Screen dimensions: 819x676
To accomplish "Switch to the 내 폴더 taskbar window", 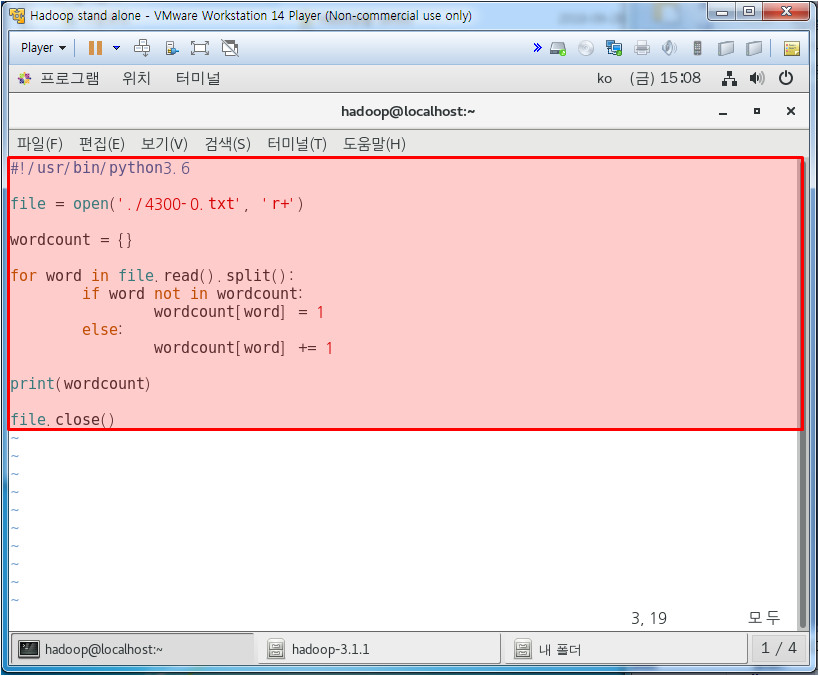I will tap(626, 649).
